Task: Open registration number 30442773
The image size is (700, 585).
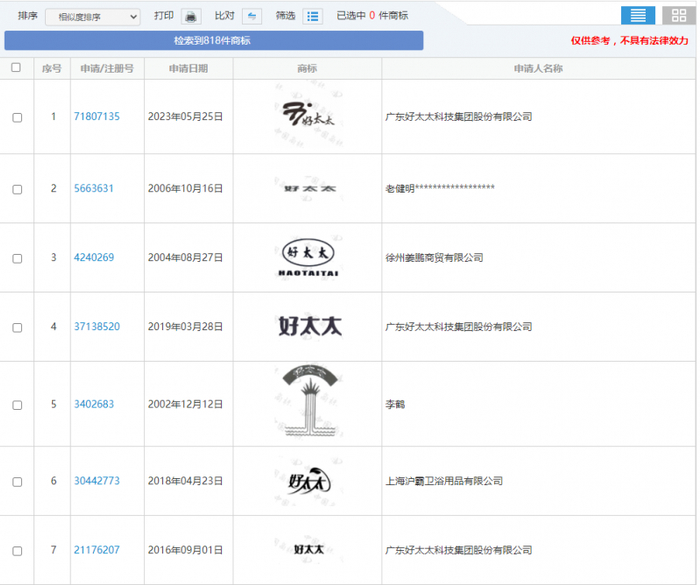Action: click(x=97, y=481)
